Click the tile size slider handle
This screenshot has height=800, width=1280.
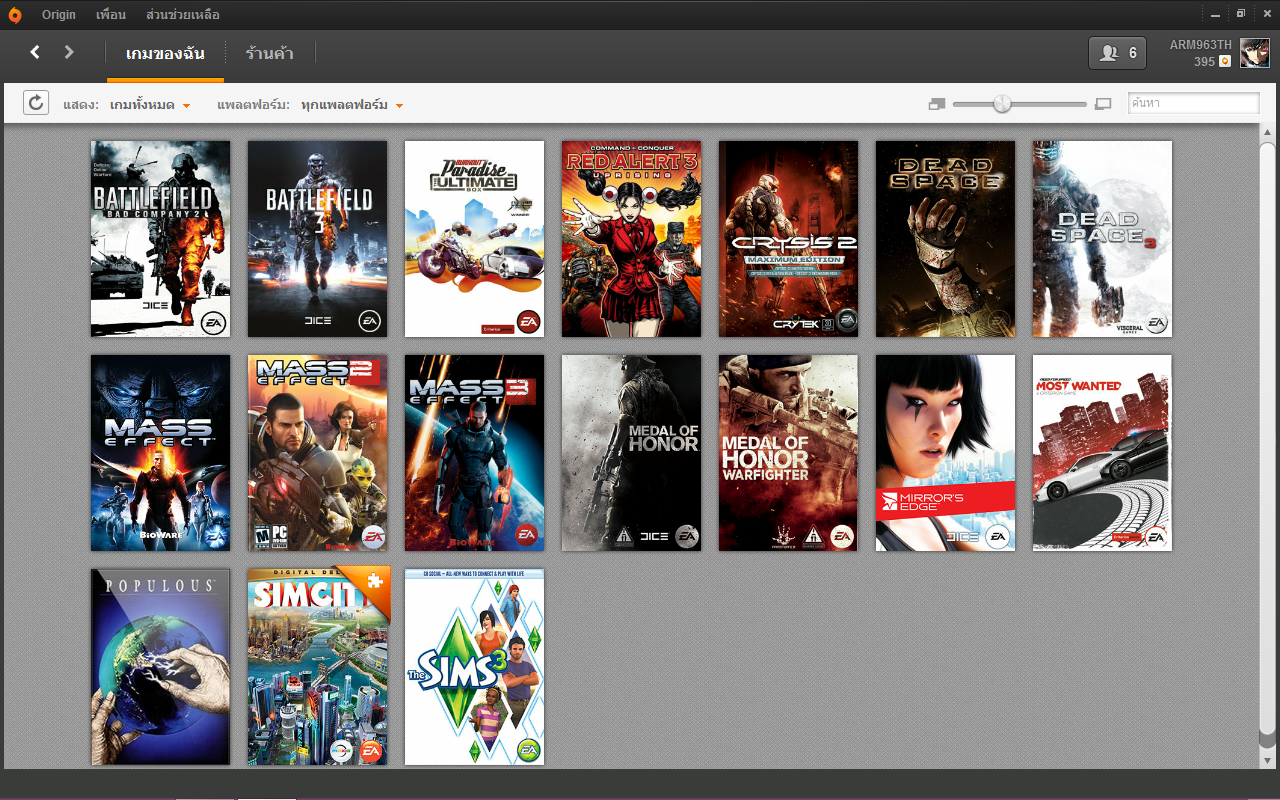[x=1002, y=104]
